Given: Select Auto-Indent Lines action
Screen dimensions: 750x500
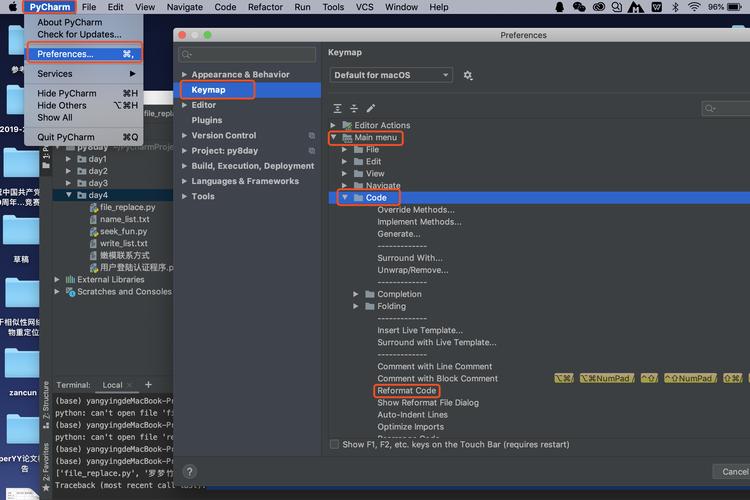Looking at the screenshot, I should [x=412, y=415].
